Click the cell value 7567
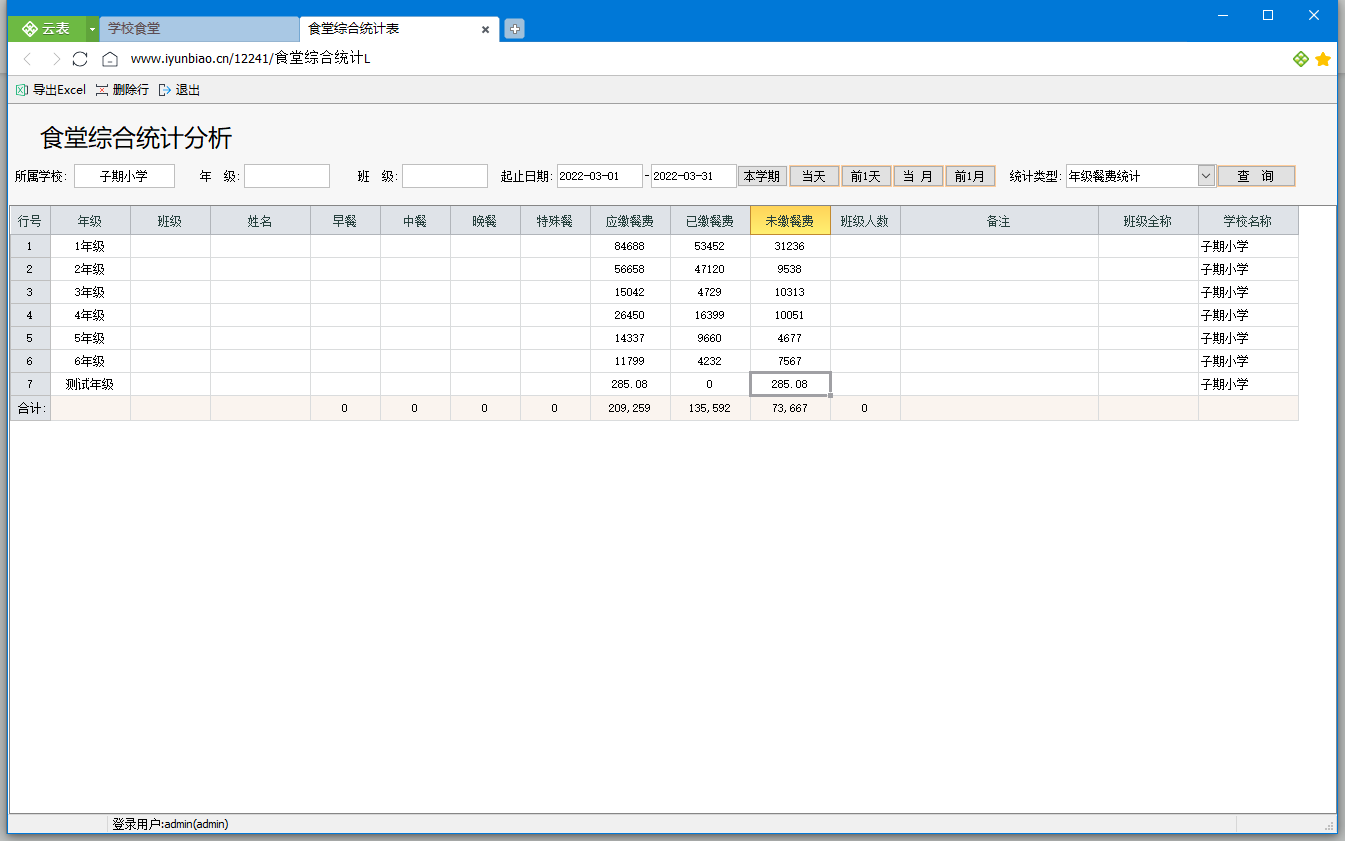 coord(790,361)
